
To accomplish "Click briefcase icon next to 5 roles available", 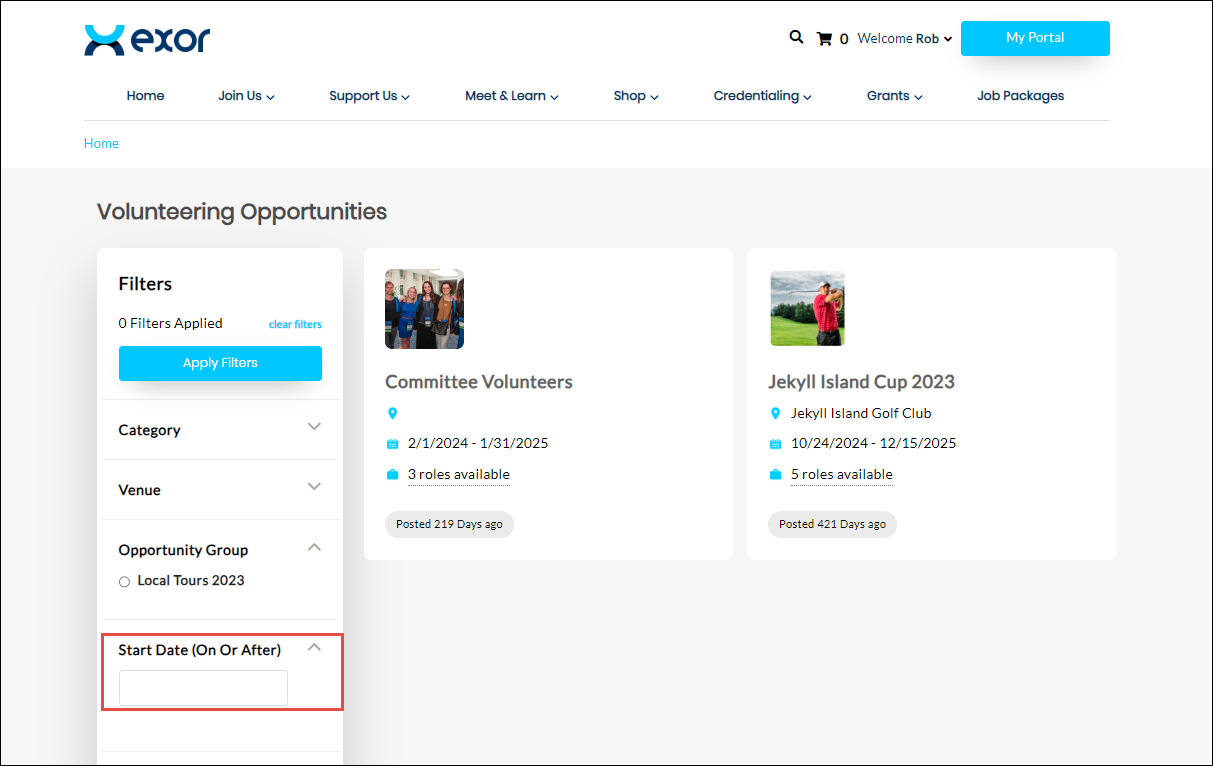I will [775, 474].
